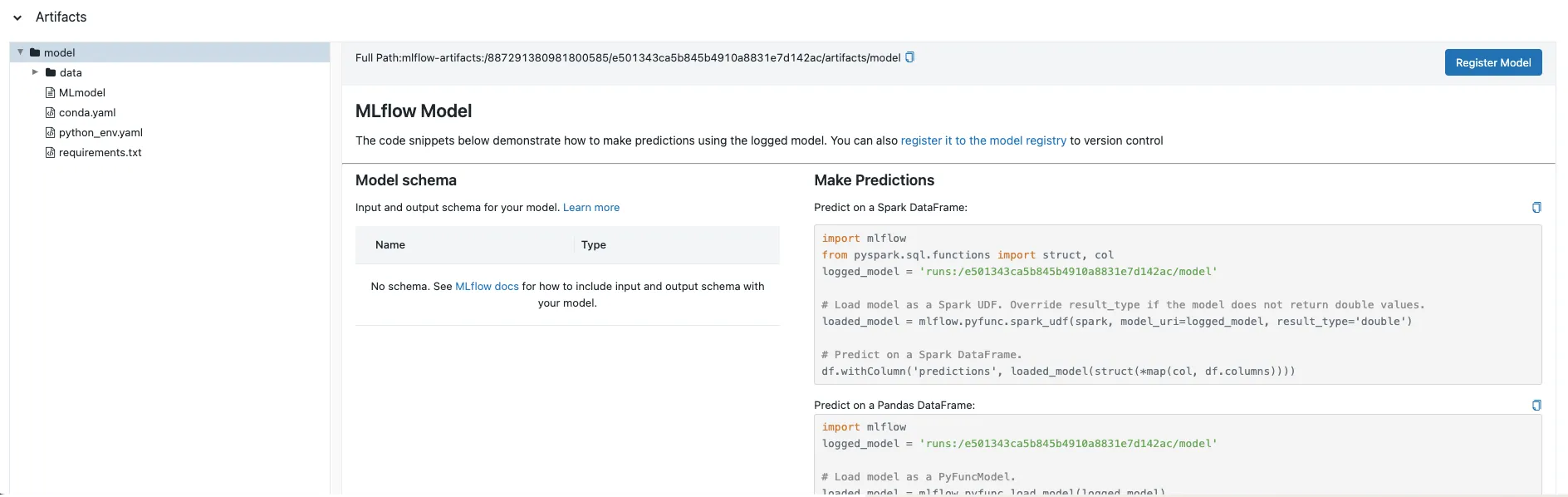1568x497 pixels.
Task: Select python_env.yaml in the artifact tree
Action: 100,132
